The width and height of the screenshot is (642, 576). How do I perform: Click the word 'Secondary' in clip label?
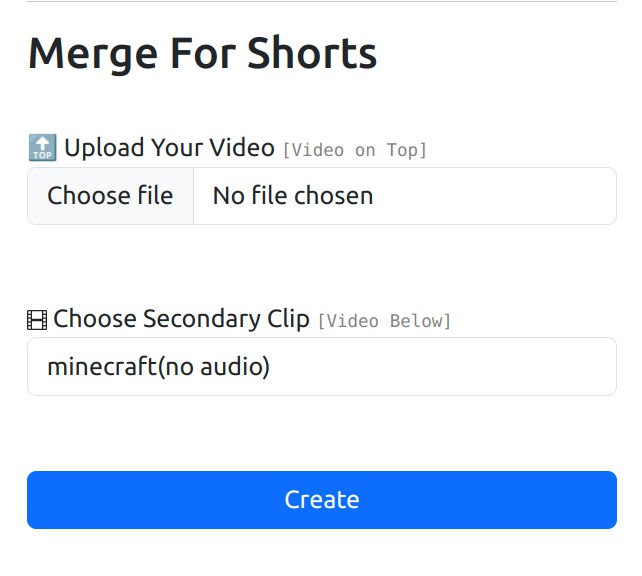coord(201,320)
